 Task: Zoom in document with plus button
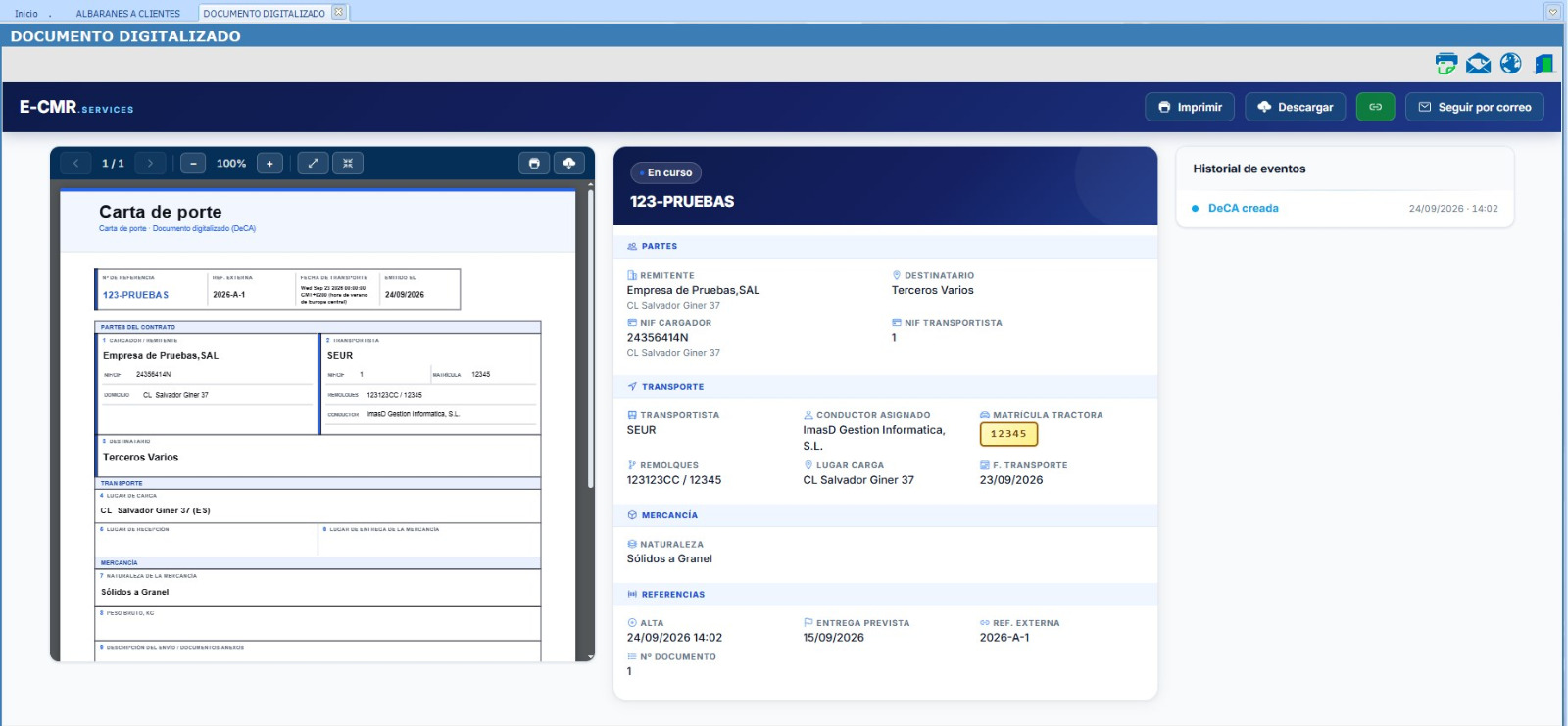click(269, 164)
